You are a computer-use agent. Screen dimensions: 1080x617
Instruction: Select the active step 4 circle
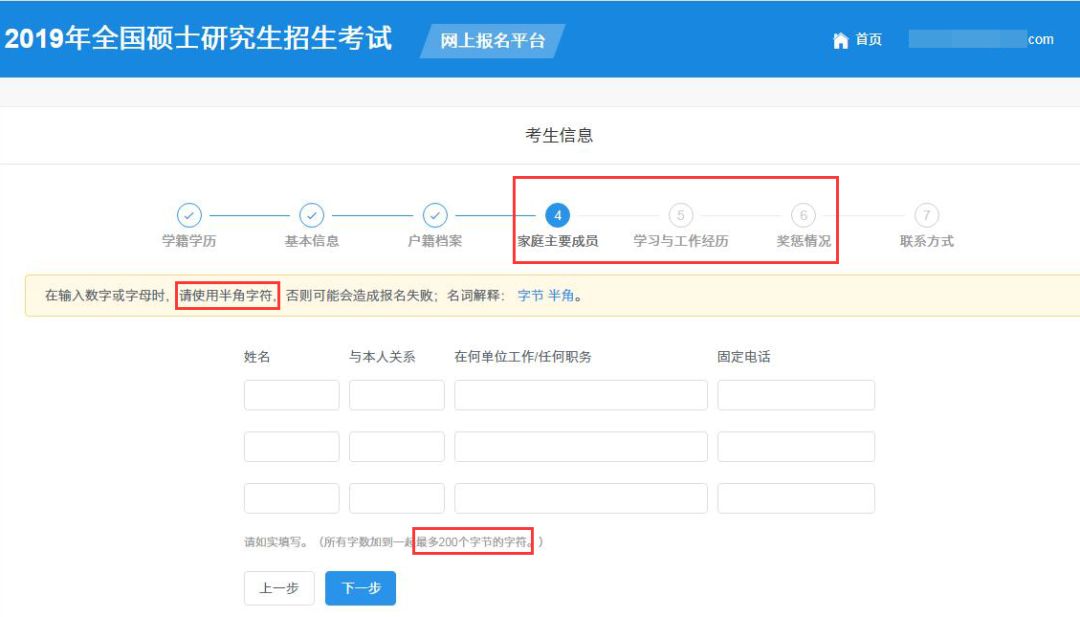558,215
